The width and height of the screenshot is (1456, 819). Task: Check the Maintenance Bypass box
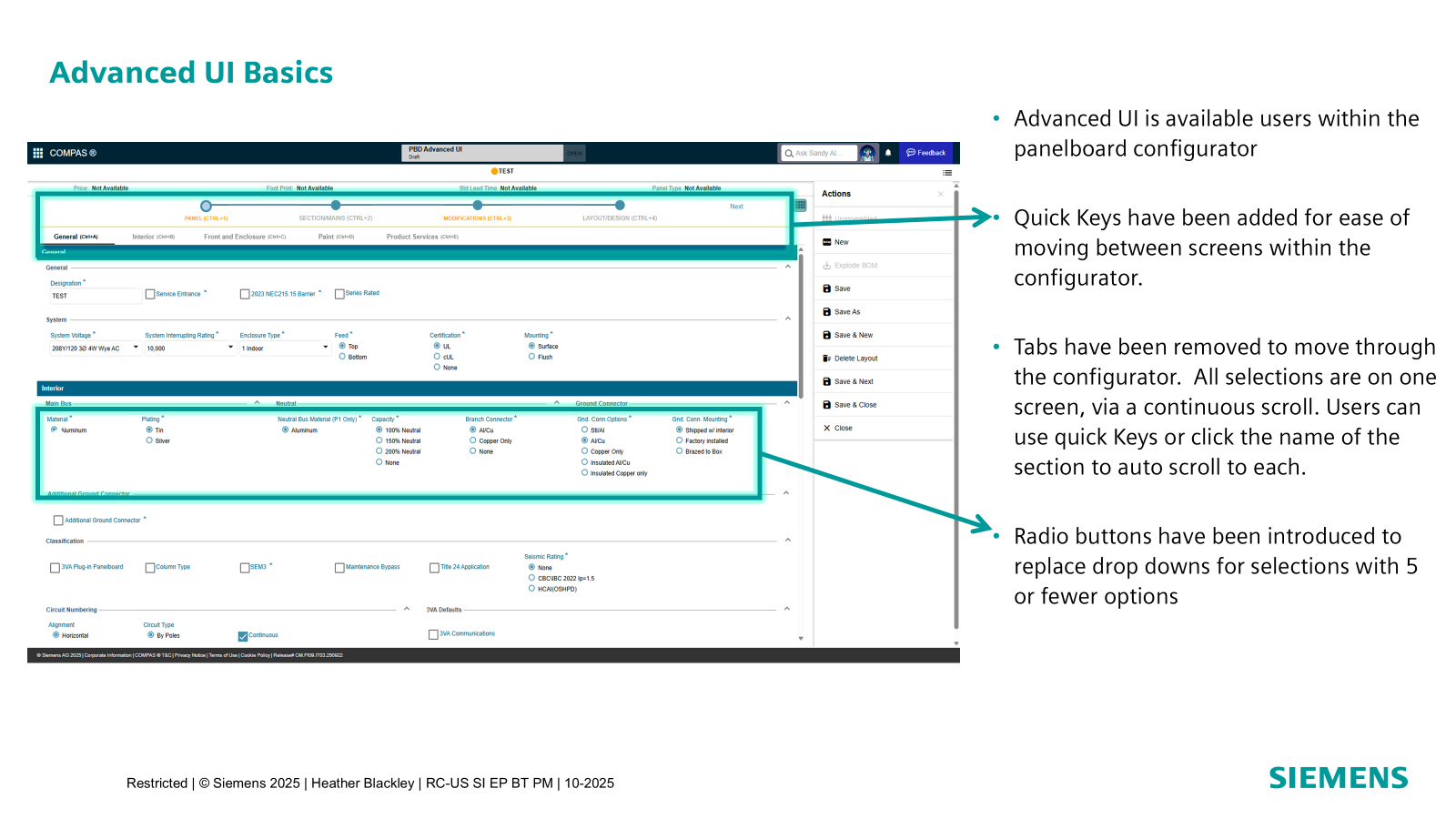click(339, 568)
